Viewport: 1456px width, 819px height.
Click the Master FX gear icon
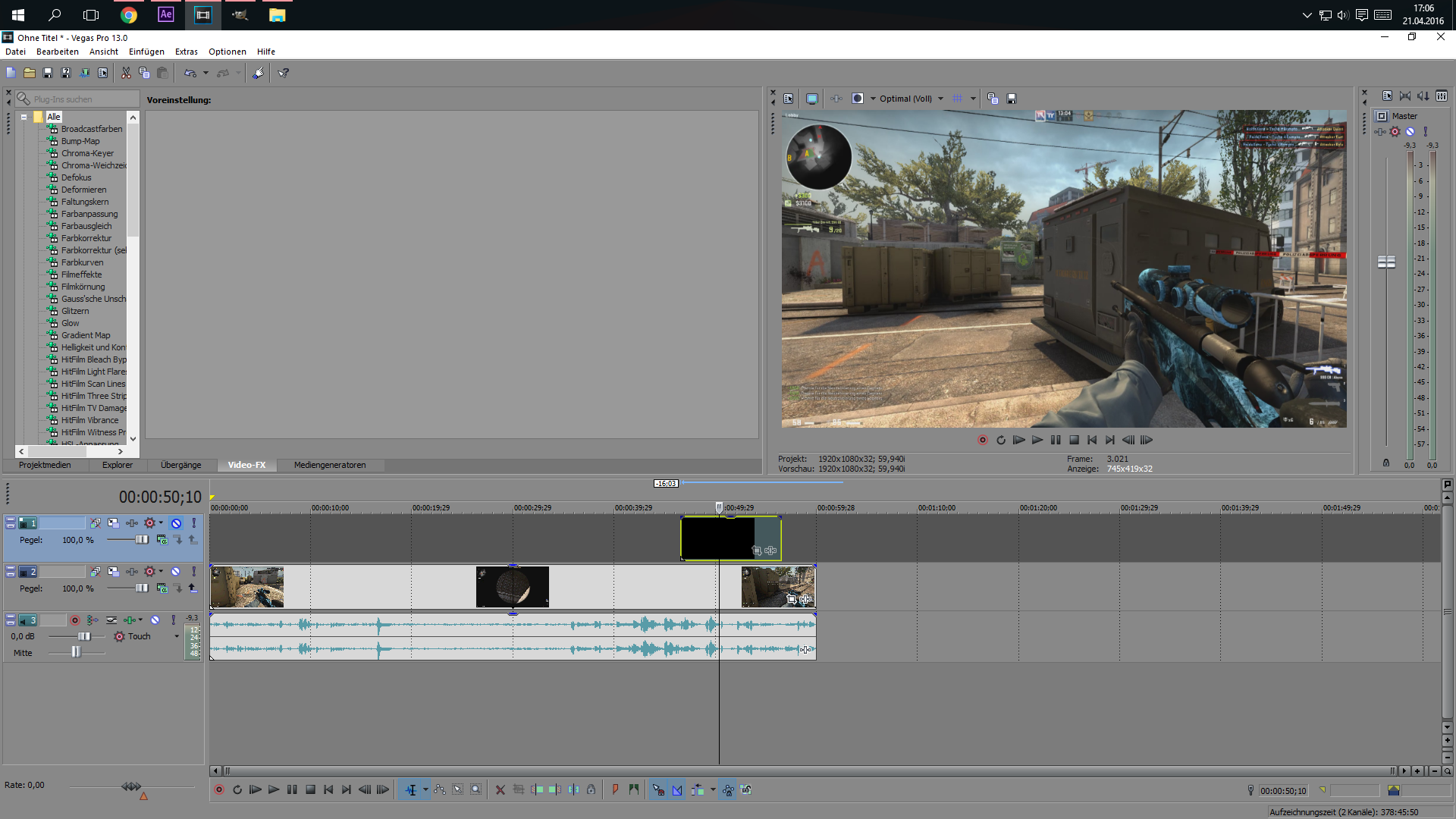[x=1395, y=132]
